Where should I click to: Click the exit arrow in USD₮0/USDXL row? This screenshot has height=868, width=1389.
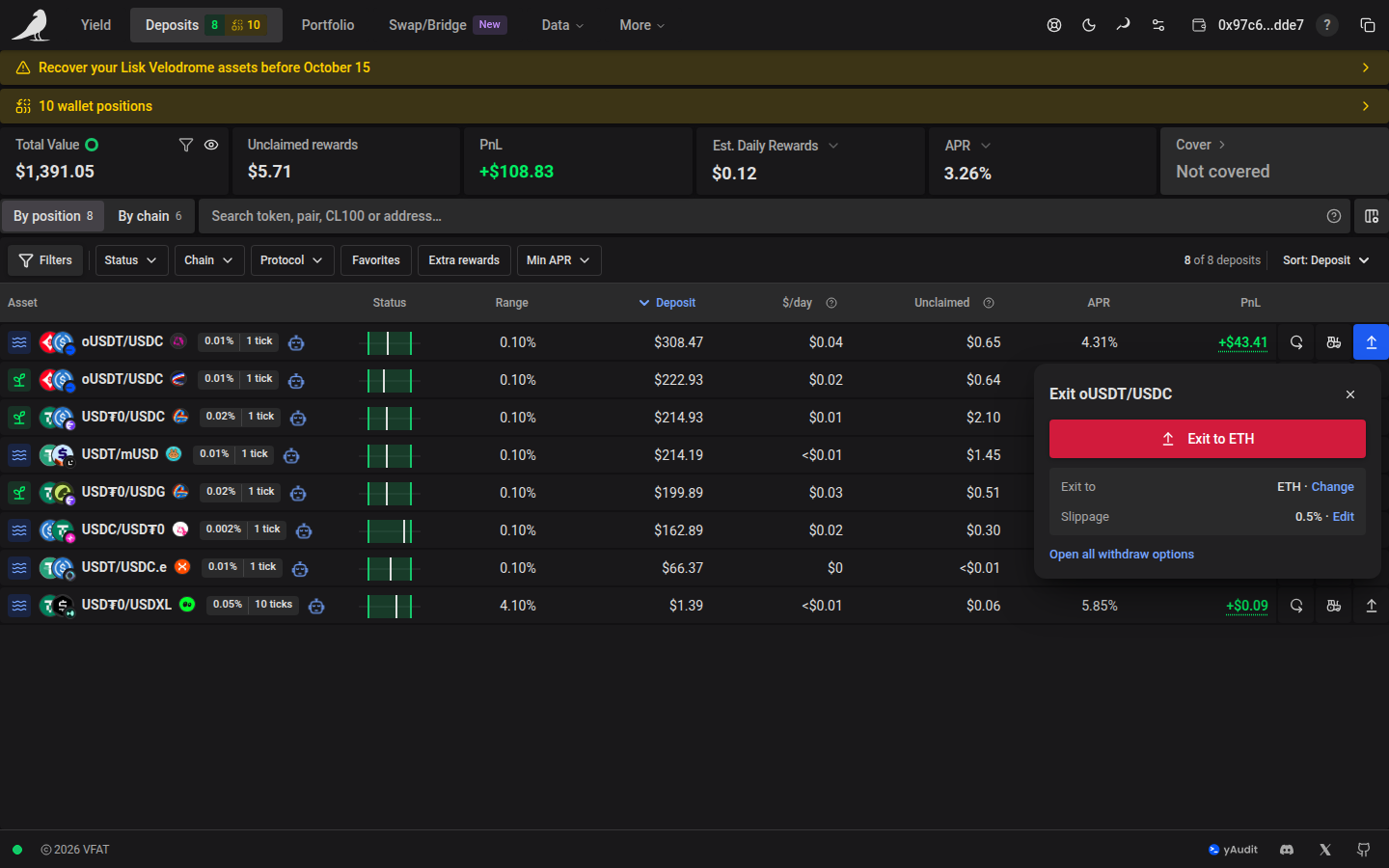point(1372,606)
